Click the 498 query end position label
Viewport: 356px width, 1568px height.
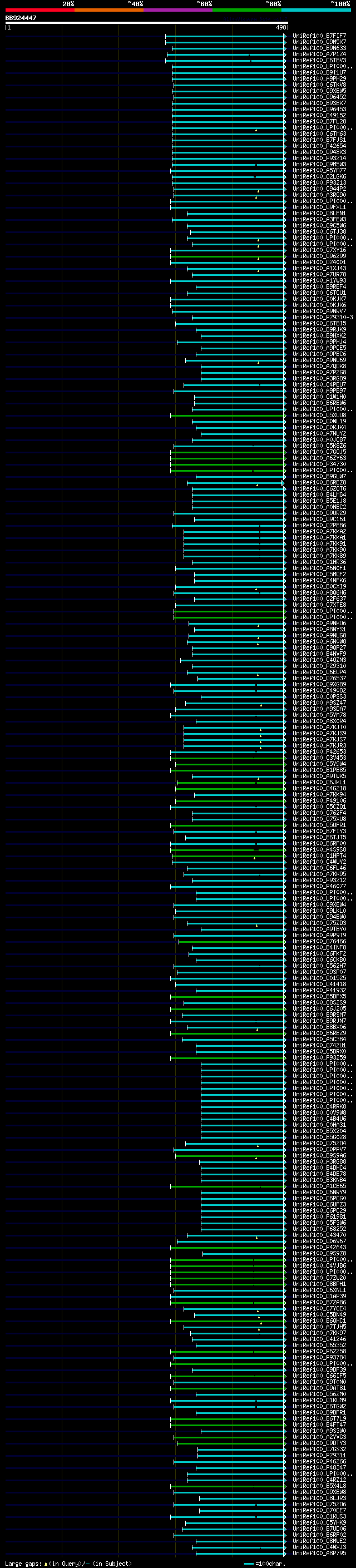click(x=280, y=27)
